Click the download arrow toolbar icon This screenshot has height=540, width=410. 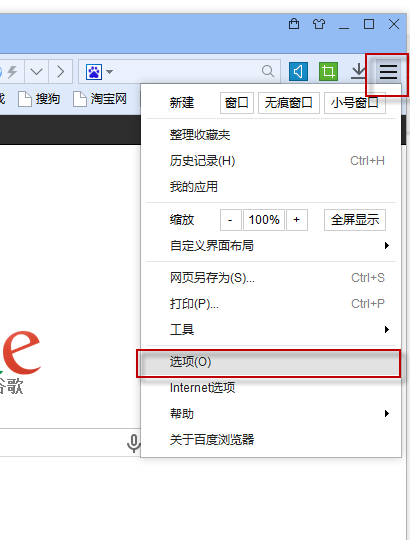(359, 71)
